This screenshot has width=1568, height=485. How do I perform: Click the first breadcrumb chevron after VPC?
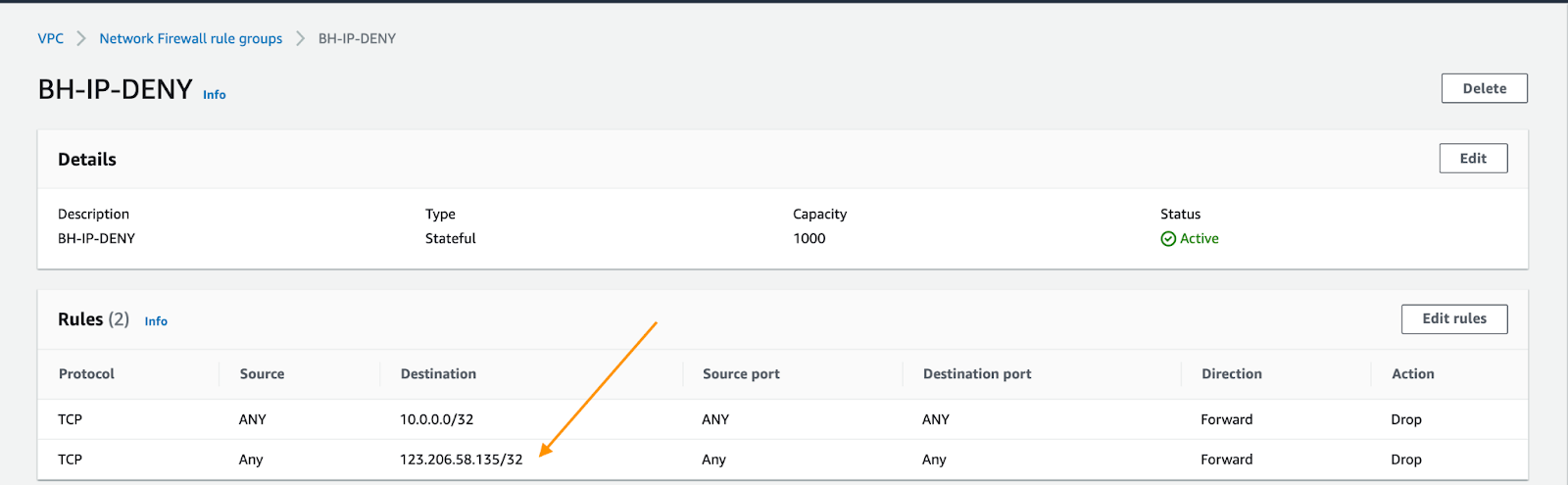[x=81, y=38]
